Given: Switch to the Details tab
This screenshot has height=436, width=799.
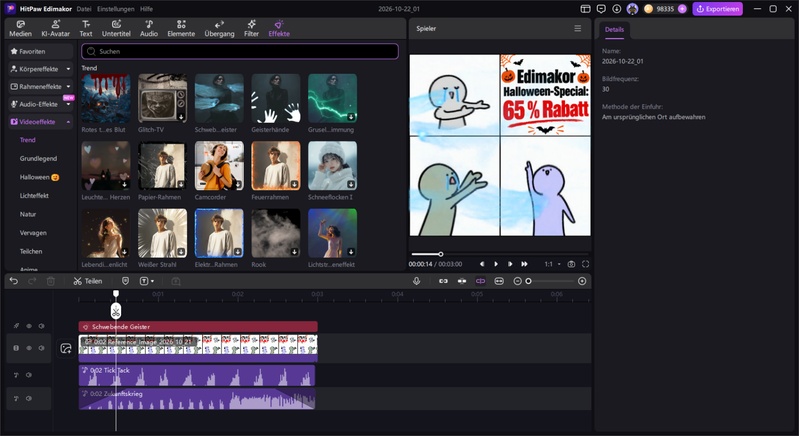Looking at the screenshot, I should pyautogui.click(x=614, y=30).
